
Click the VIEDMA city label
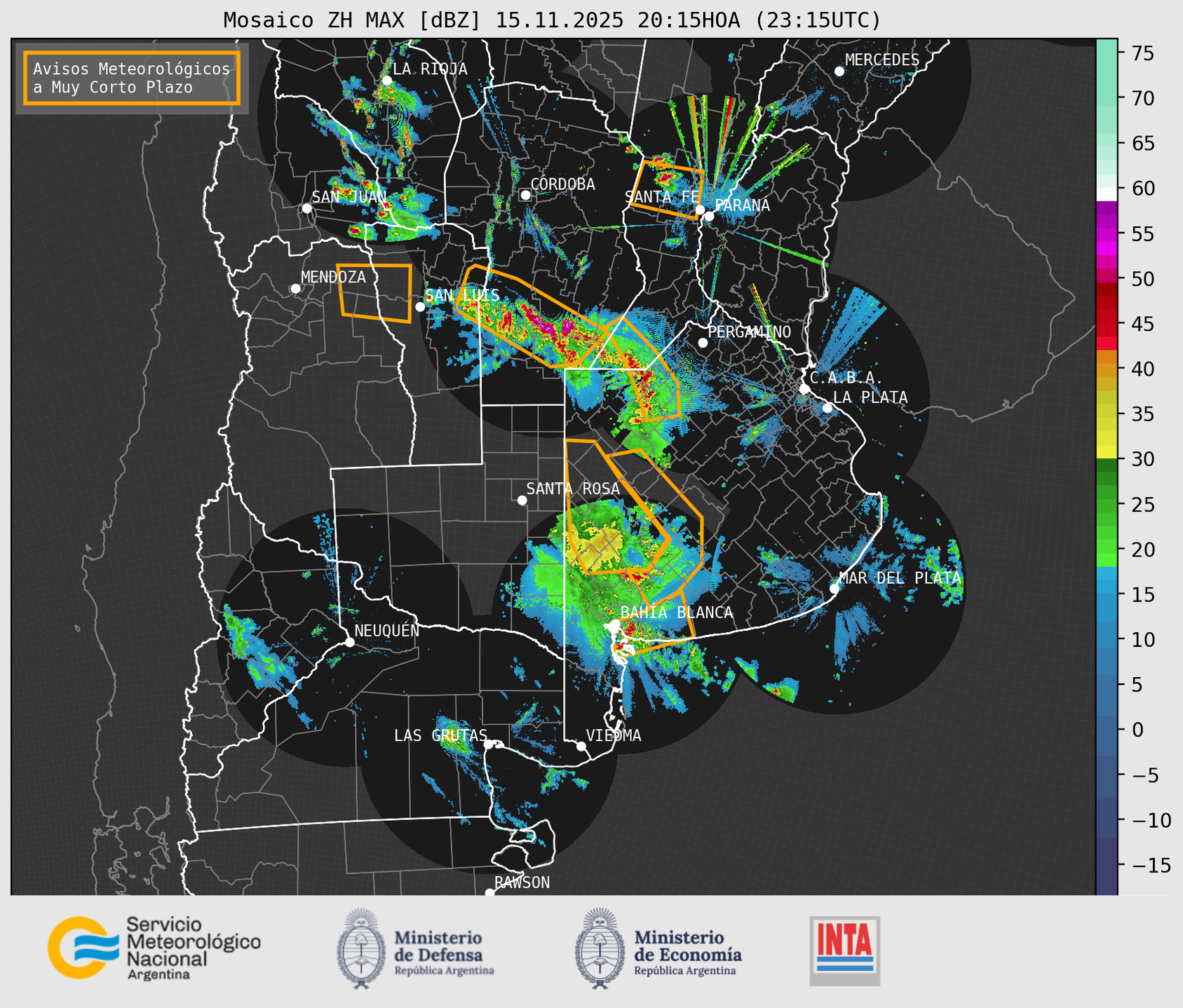(614, 735)
